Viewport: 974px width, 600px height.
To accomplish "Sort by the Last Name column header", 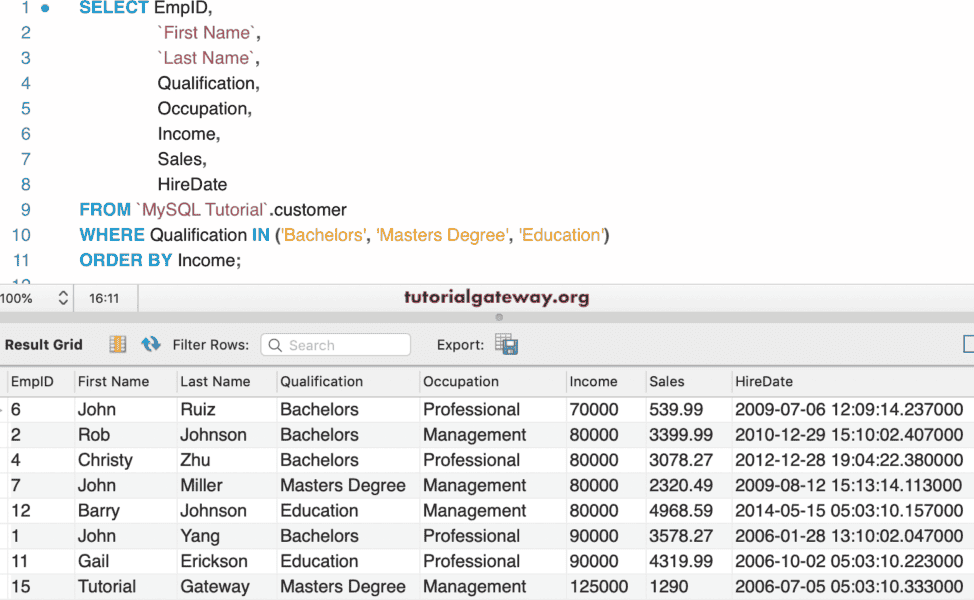I will point(215,381).
